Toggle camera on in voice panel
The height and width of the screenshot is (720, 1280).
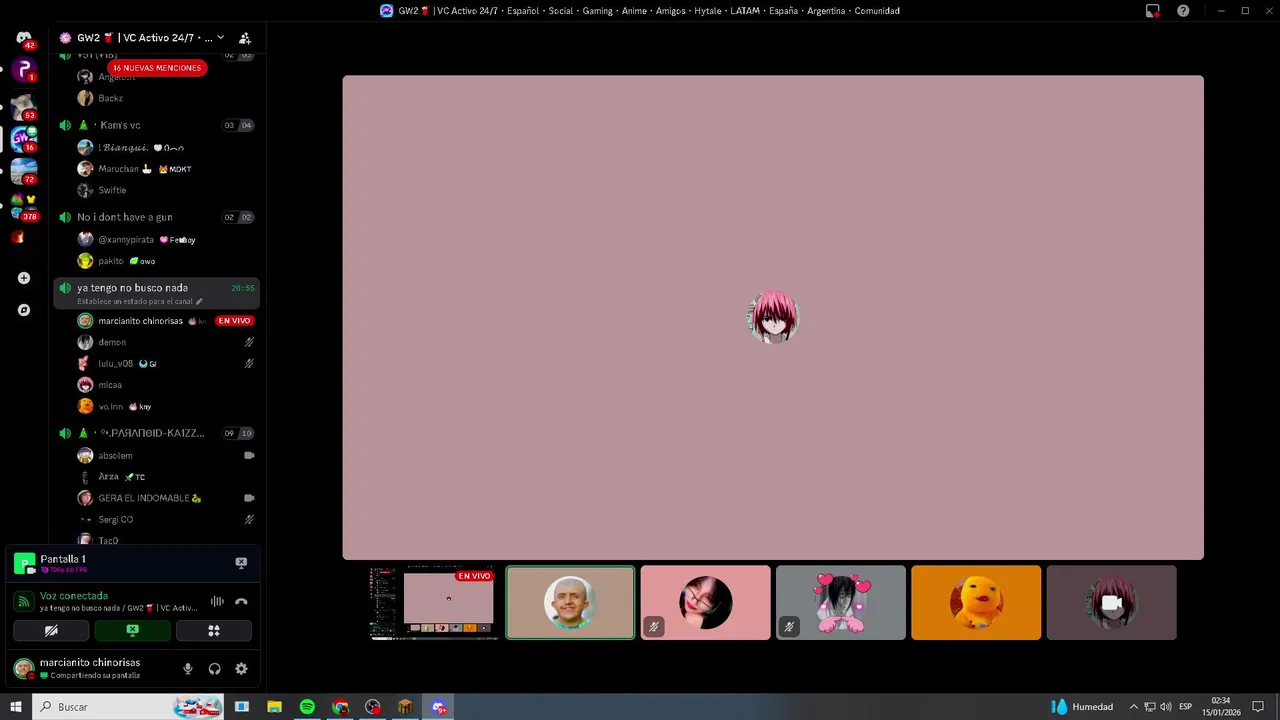(51, 631)
